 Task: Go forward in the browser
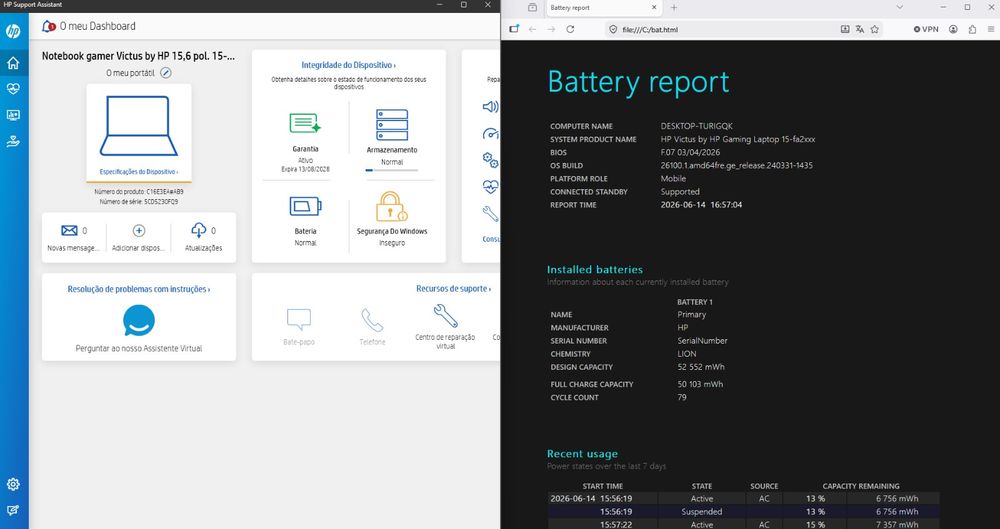[x=551, y=29]
